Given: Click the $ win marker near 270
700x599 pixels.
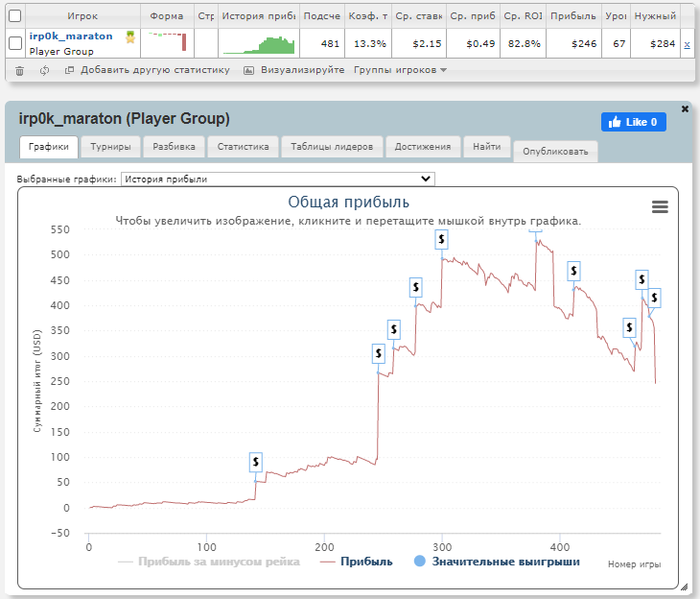Looking at the screenshot, I should click(379, 354).
